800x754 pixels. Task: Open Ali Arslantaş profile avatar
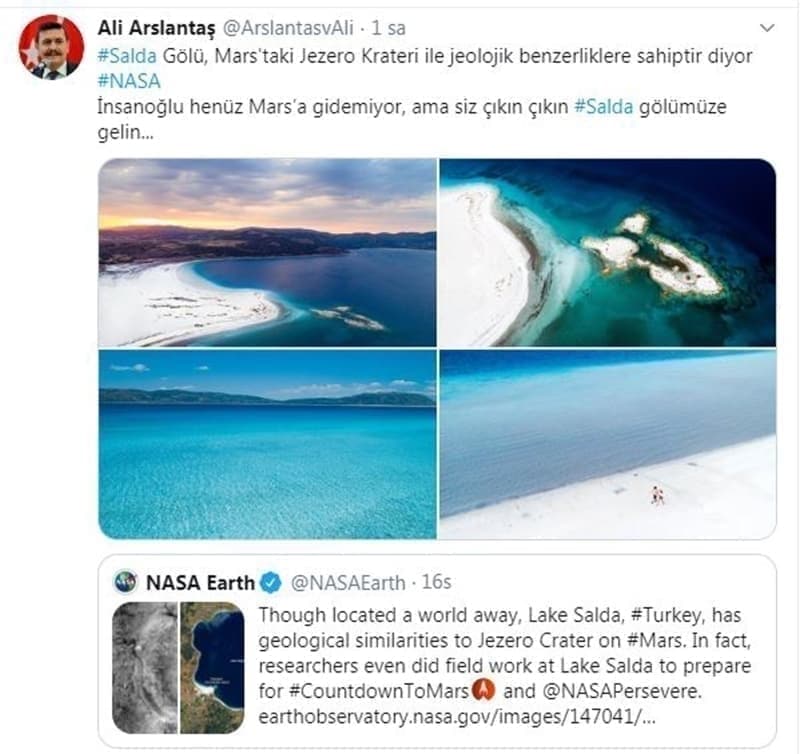tap(52, 47)
